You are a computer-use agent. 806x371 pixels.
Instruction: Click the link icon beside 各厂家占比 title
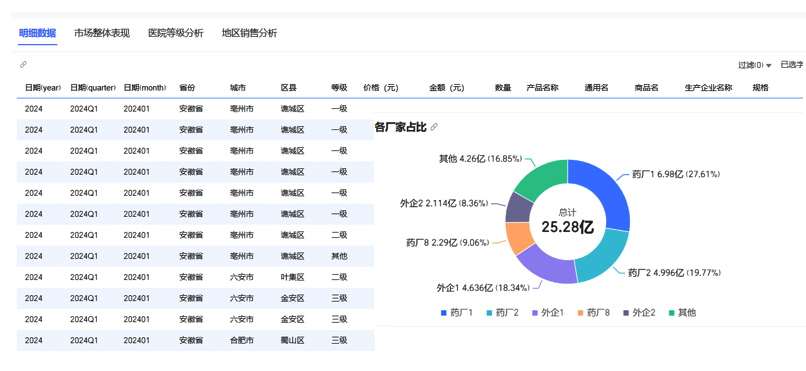434,127
